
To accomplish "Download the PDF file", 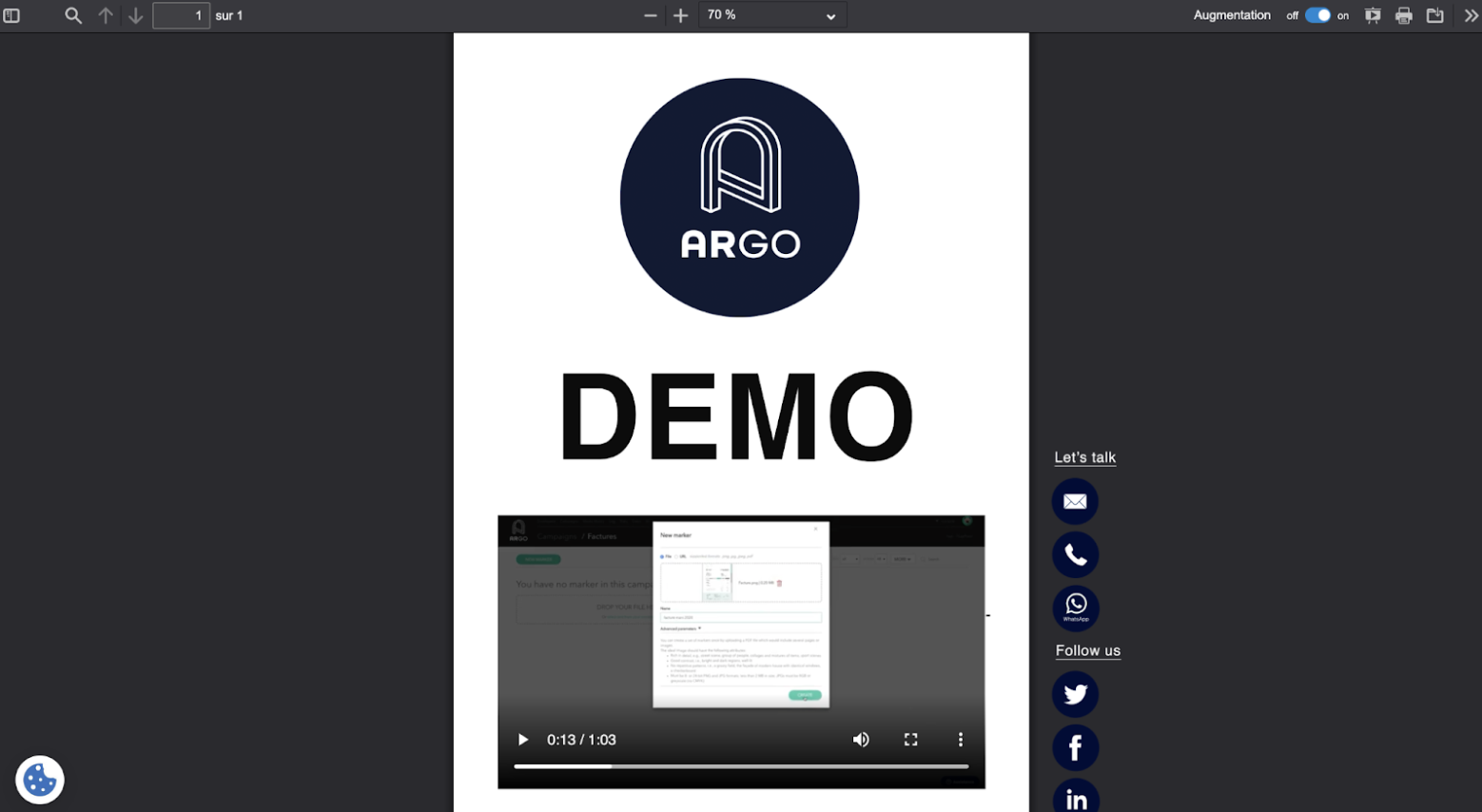I will pyautogui.click(x=1435, y=15).
